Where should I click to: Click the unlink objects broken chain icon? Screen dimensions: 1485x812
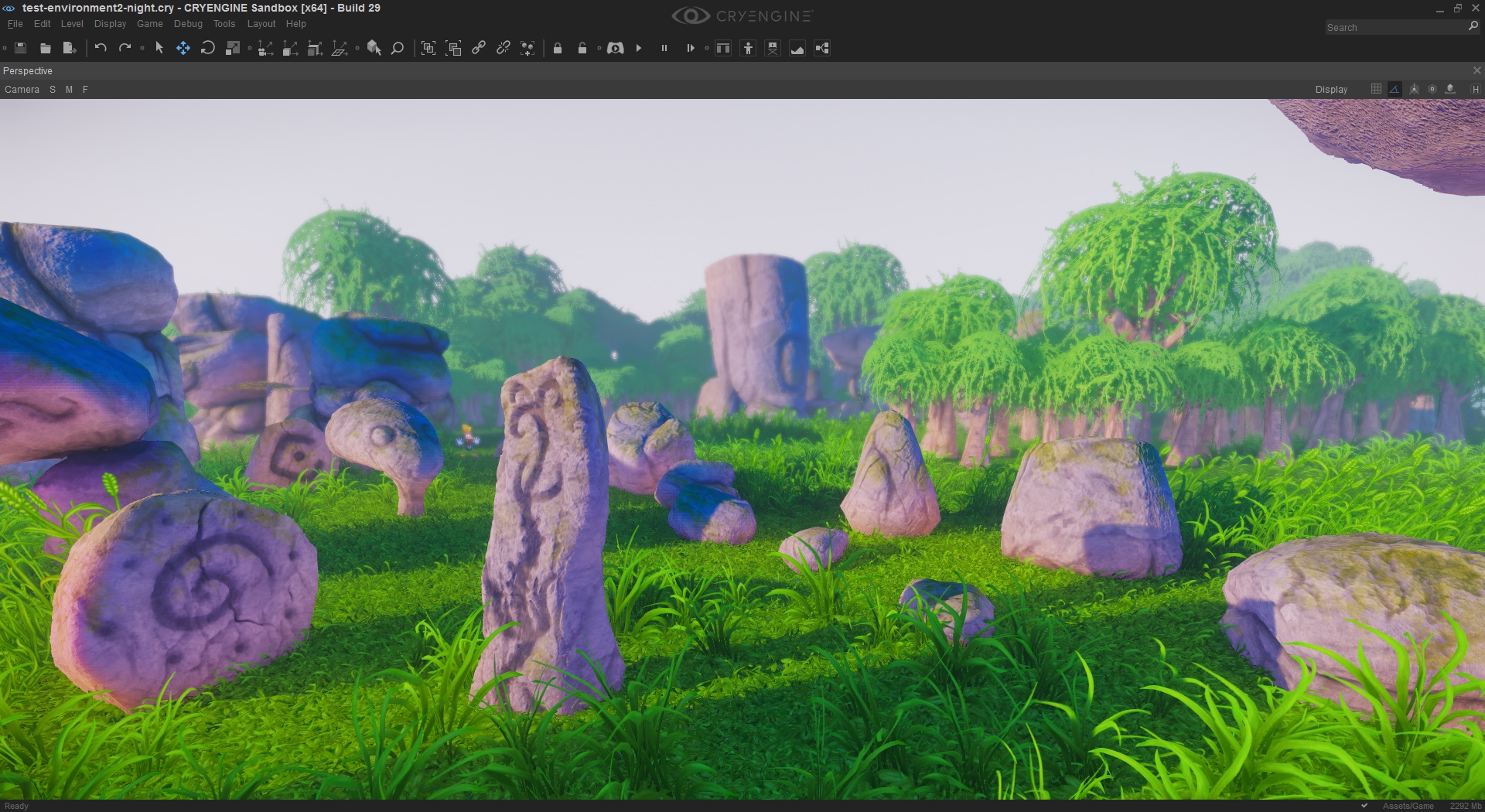504,48
